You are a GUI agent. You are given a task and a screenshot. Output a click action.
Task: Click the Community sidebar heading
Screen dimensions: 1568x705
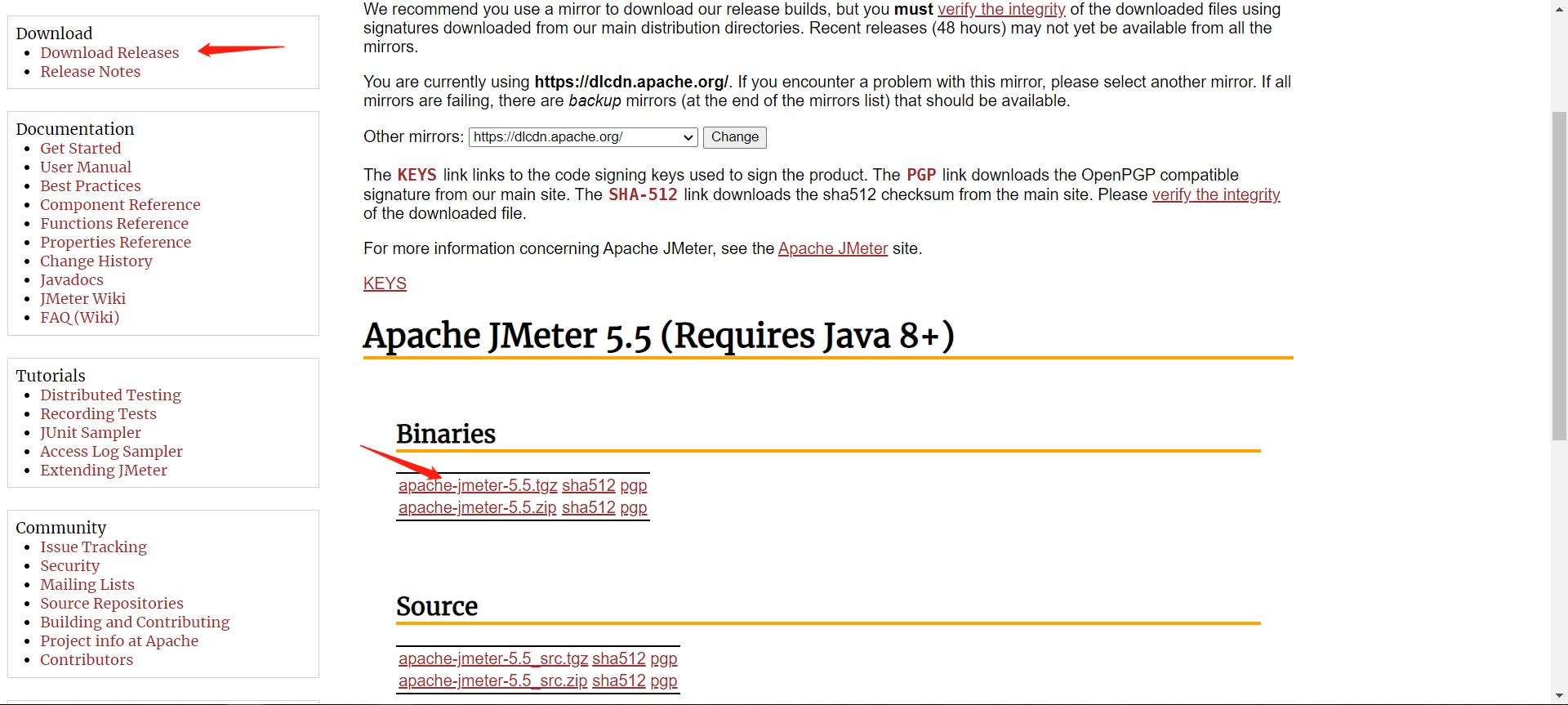[x=61, y=528]
